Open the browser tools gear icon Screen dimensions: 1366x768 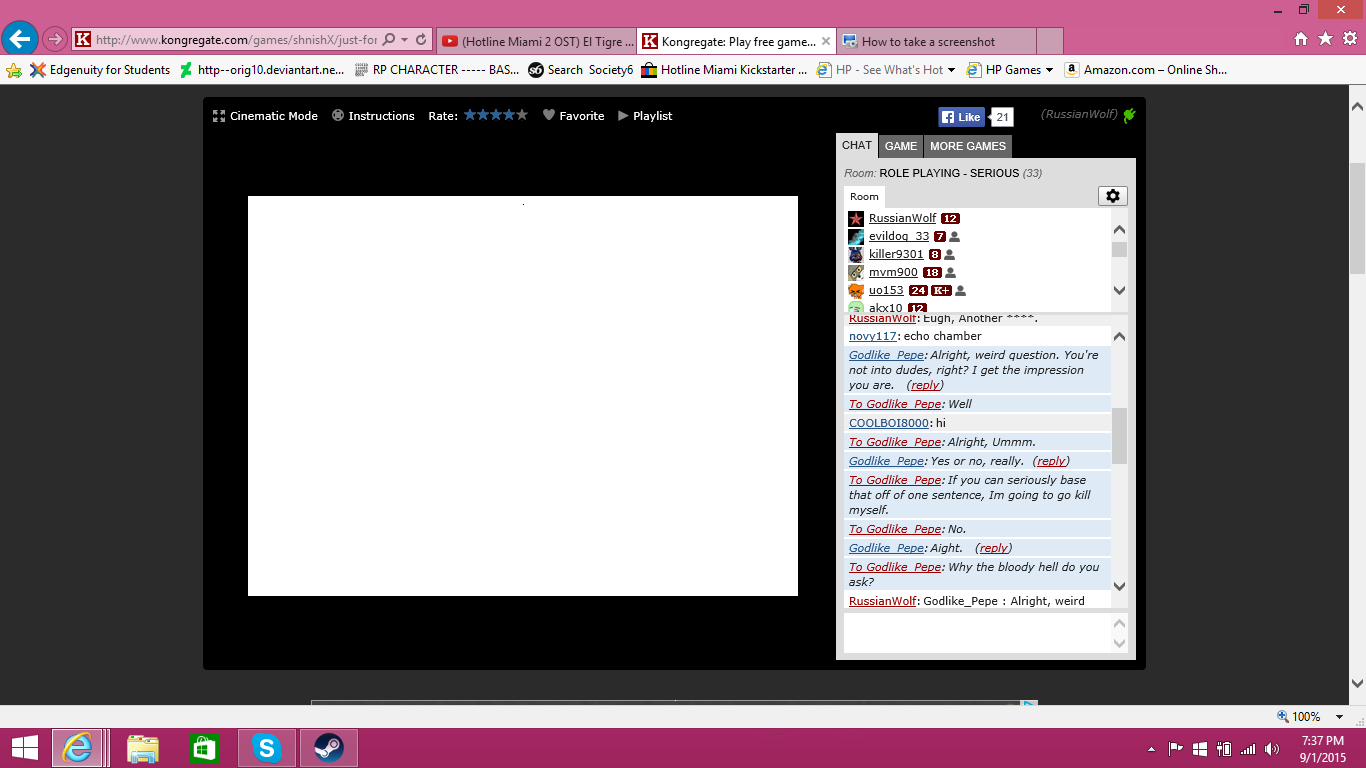pyautogui.click(x=1349, y=39)
